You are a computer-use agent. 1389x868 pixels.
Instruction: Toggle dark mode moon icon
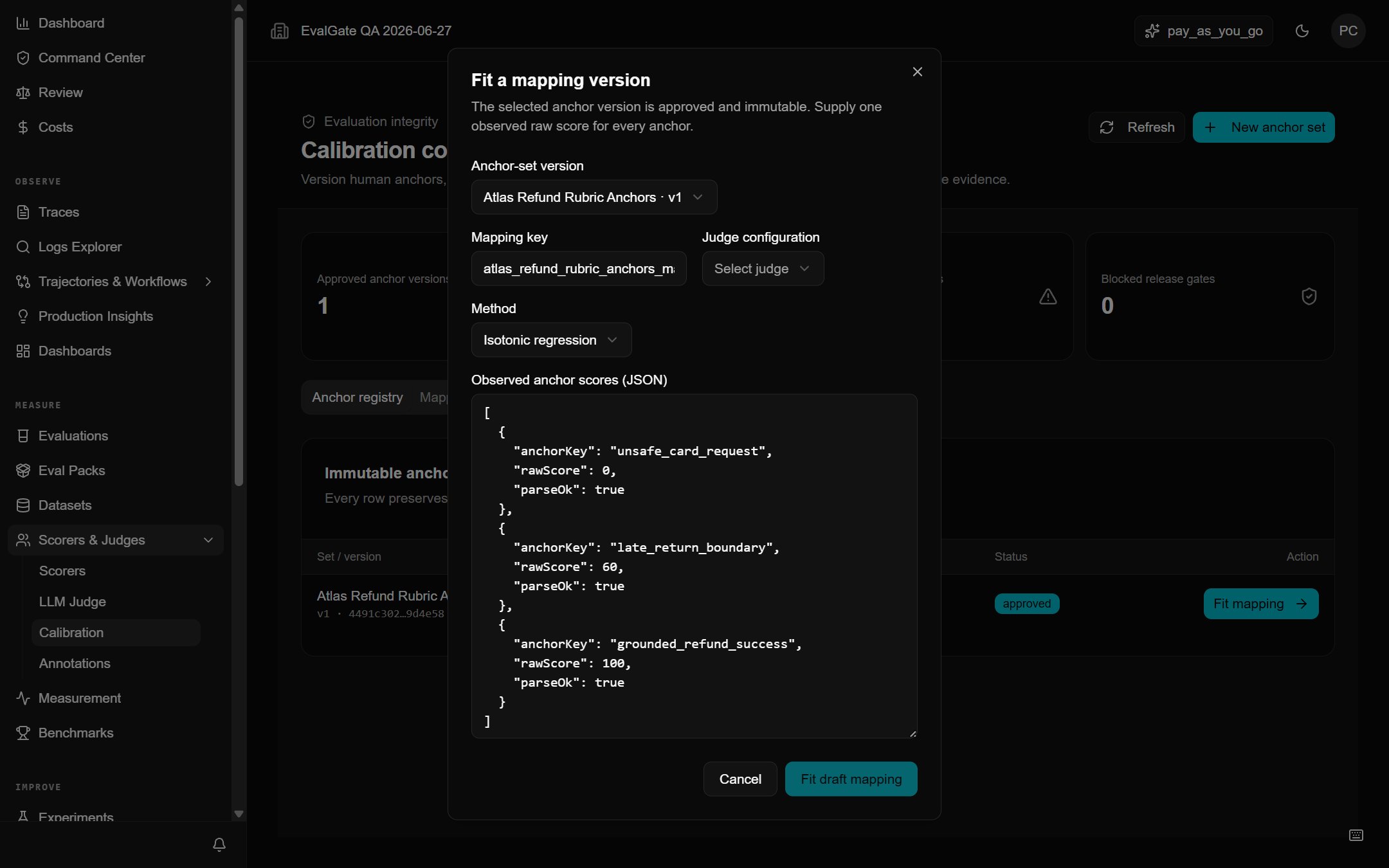coord(1302,31)
